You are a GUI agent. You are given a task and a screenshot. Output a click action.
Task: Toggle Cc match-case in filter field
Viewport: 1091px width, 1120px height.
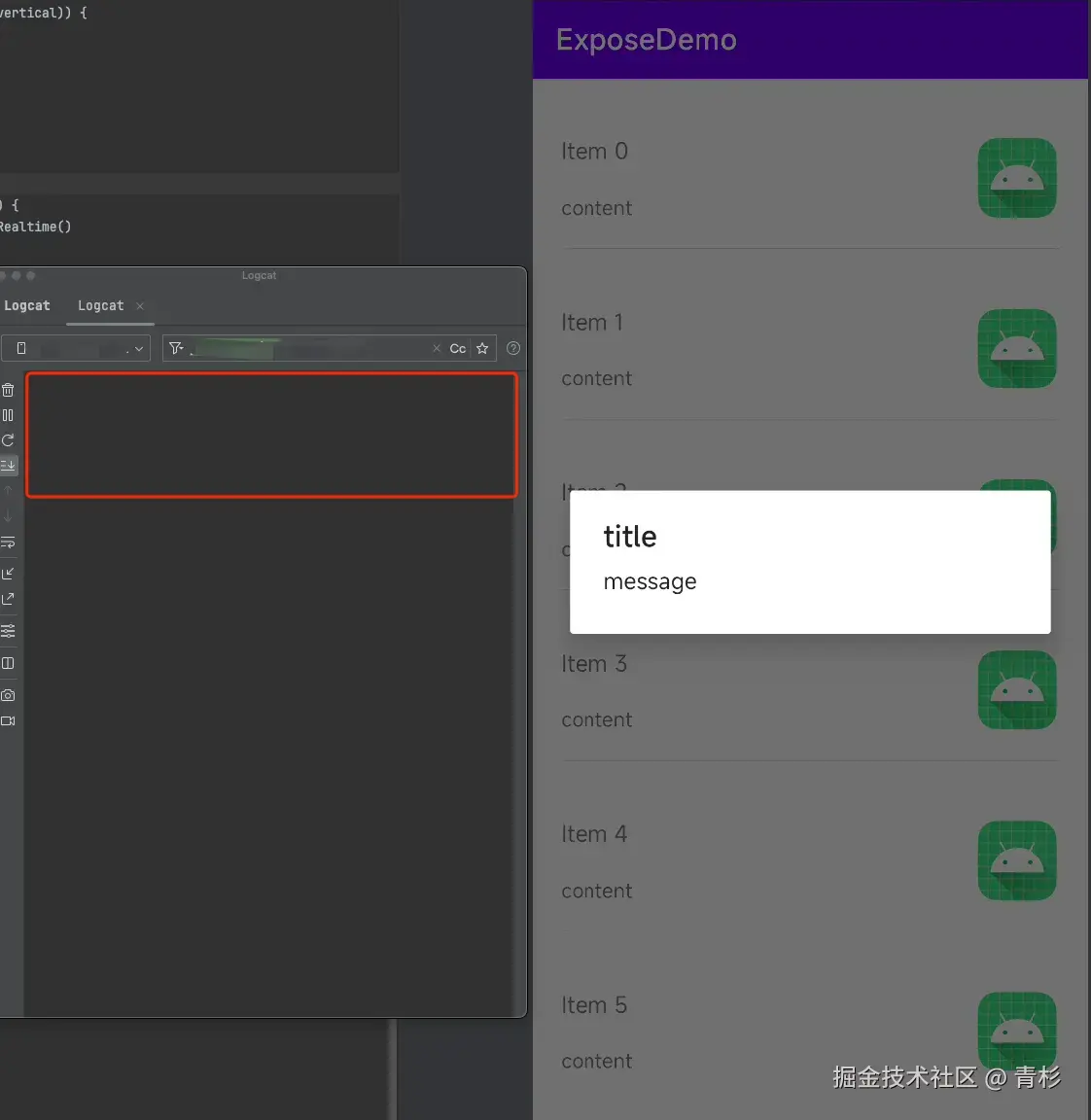[x=458, y=348]
